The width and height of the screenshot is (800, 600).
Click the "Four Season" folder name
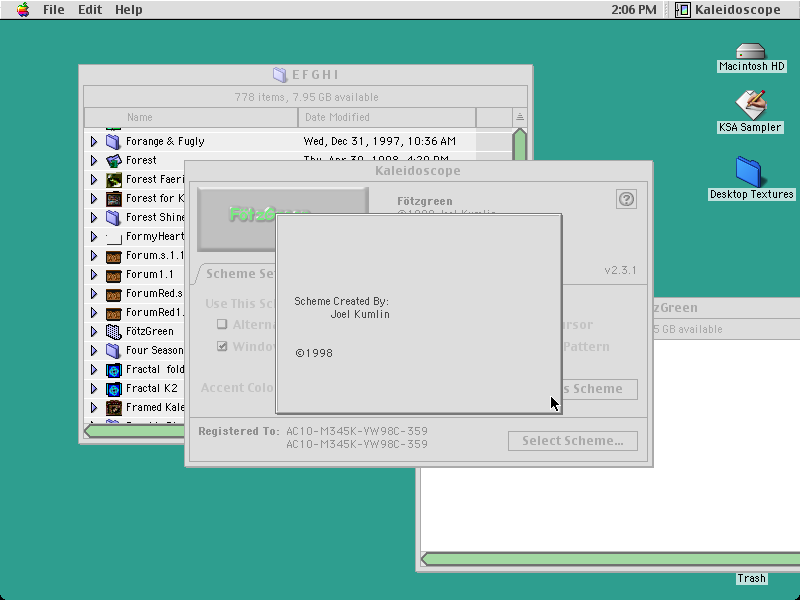(x=155, y=351)
